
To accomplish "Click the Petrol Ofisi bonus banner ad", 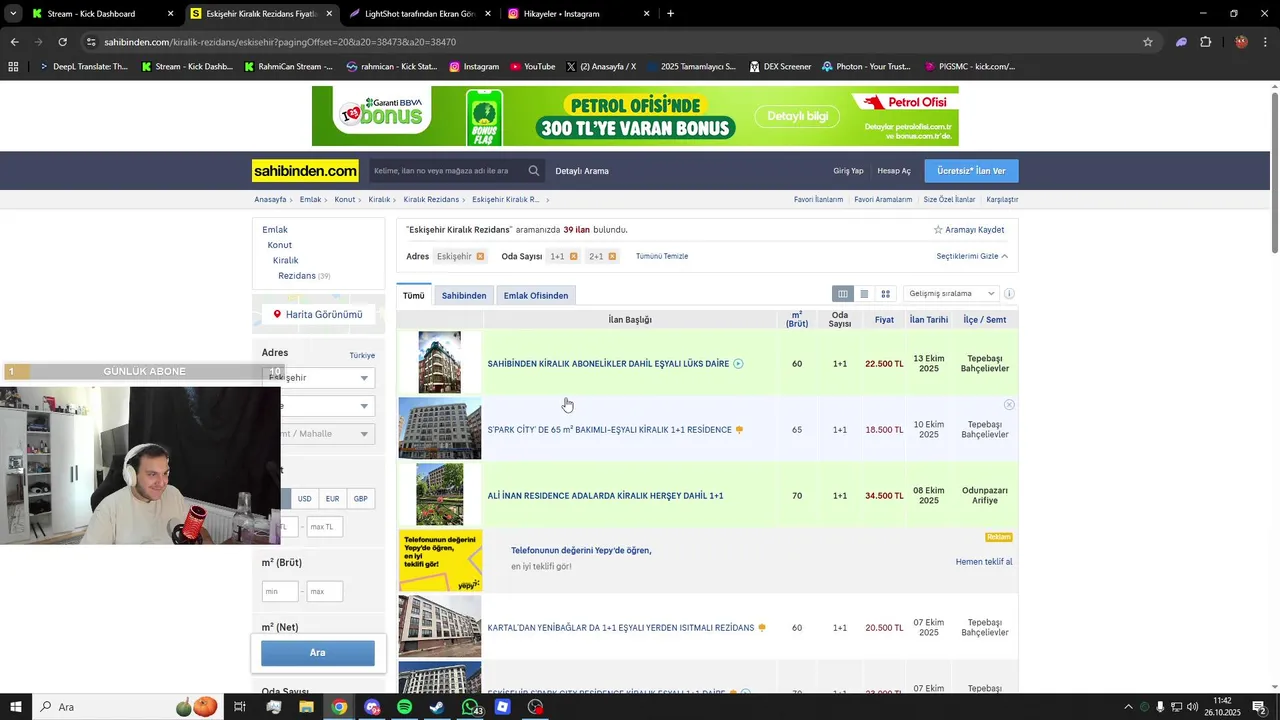I will pos(635,116).
